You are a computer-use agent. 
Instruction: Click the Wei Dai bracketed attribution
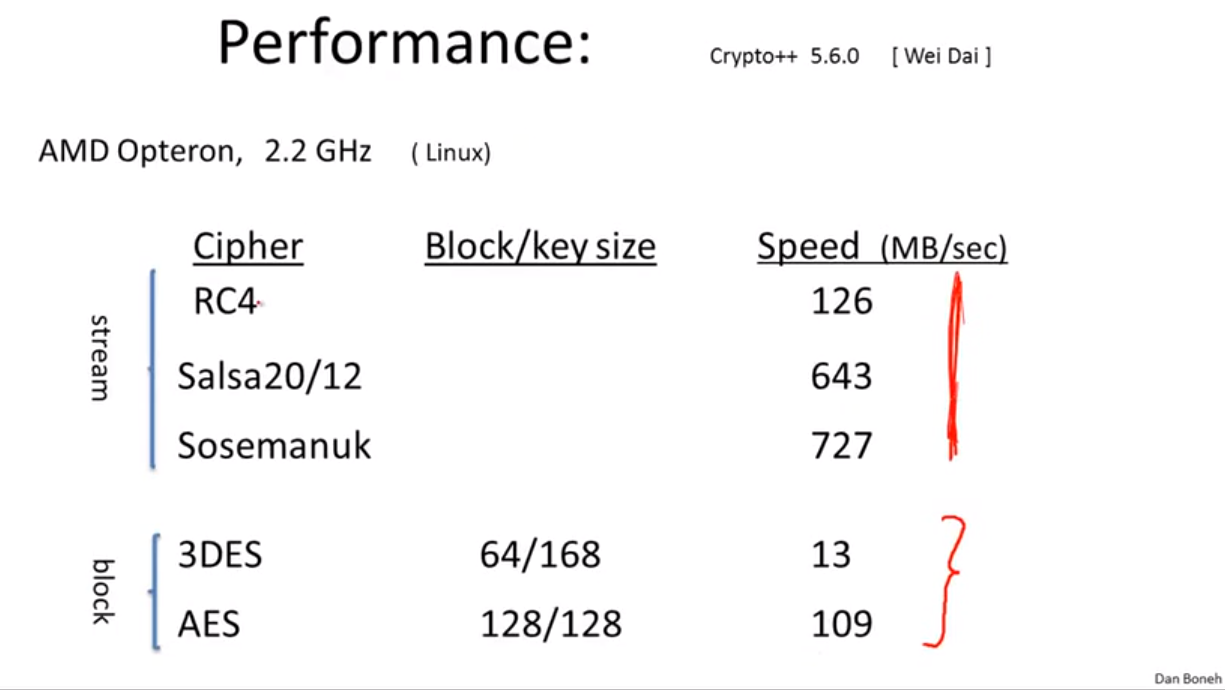[x=941, y=56]
